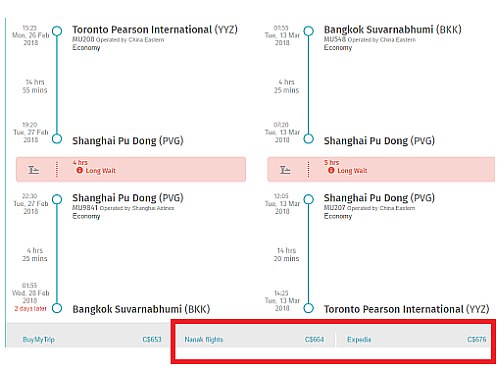Viewport: 500px width, 373px height.
Task: Click the Toronto Pearson International (YYZ) departure heading
Action: click(155, 30)
